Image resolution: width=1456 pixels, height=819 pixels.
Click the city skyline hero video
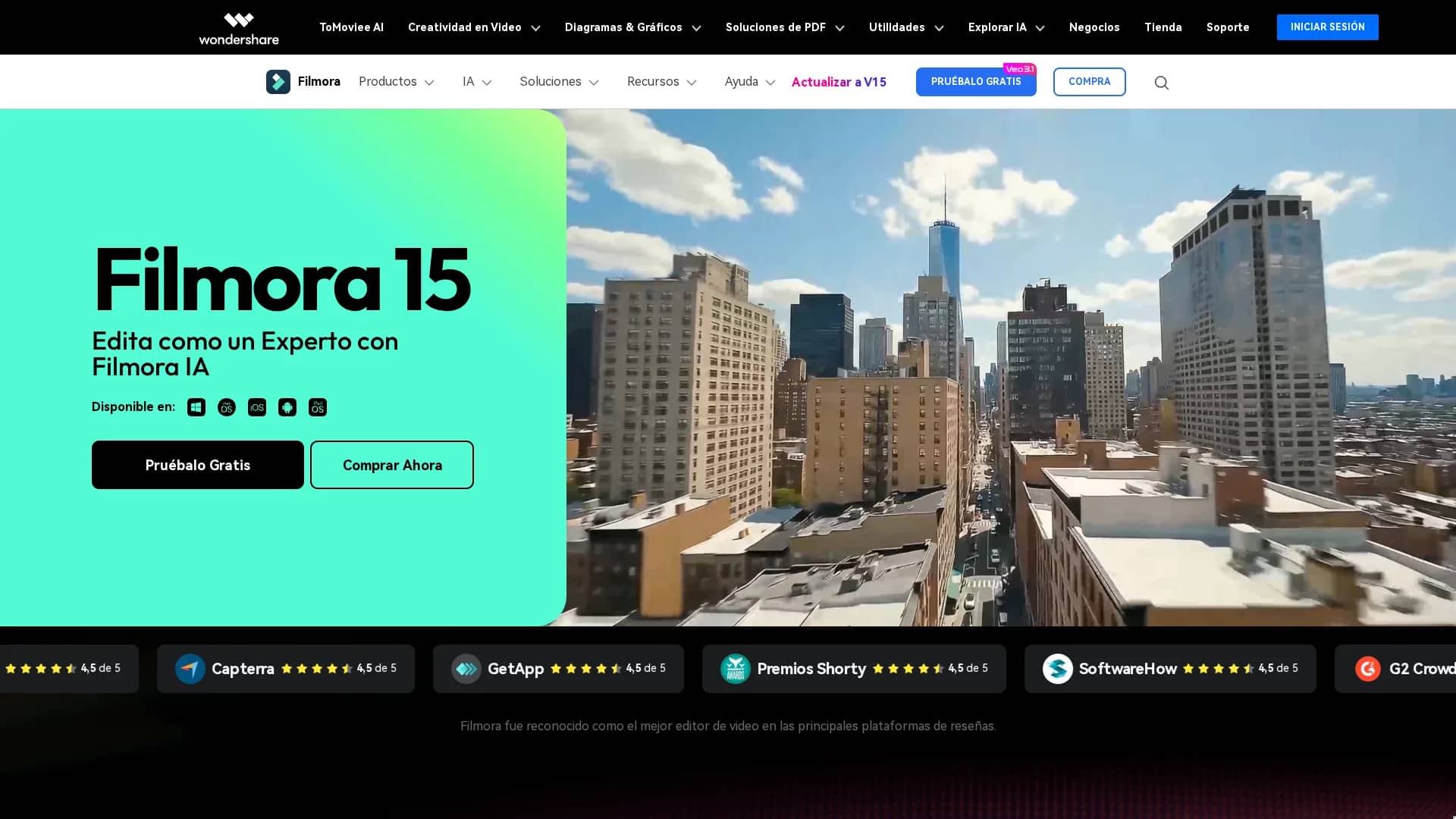coord(1011,368)
